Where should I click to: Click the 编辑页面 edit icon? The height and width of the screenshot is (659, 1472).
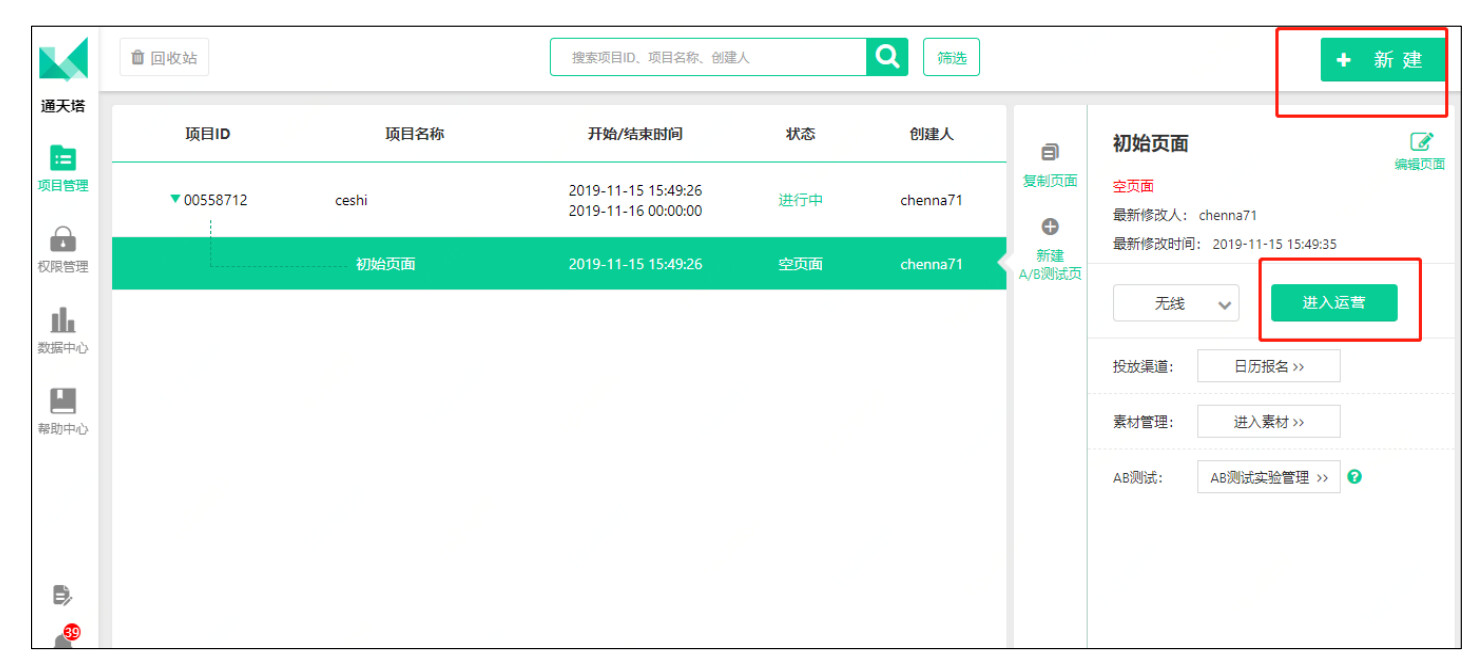click(1421, 142)
